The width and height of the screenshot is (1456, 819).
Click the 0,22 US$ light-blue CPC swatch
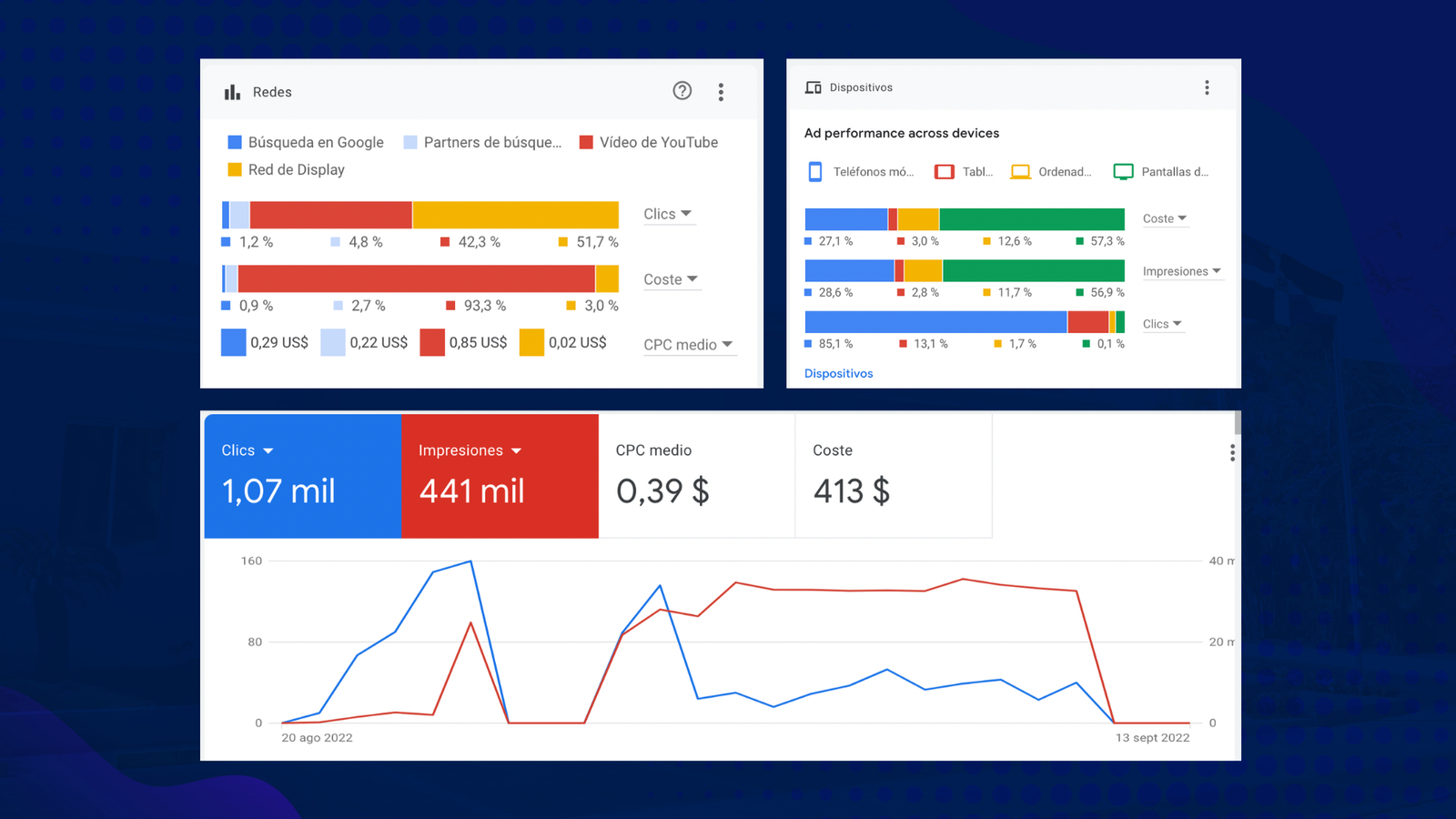tap(333, 342)
